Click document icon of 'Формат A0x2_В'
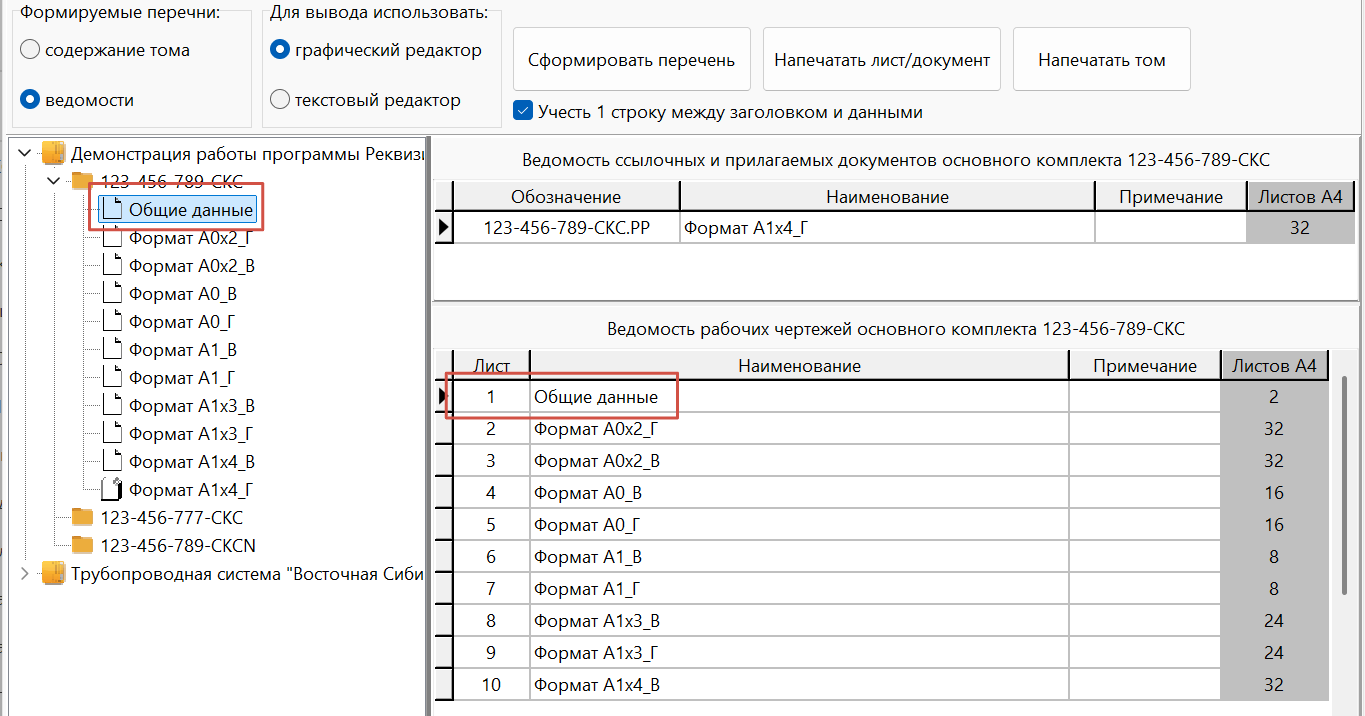The image size is (1365, 716). 113,266
